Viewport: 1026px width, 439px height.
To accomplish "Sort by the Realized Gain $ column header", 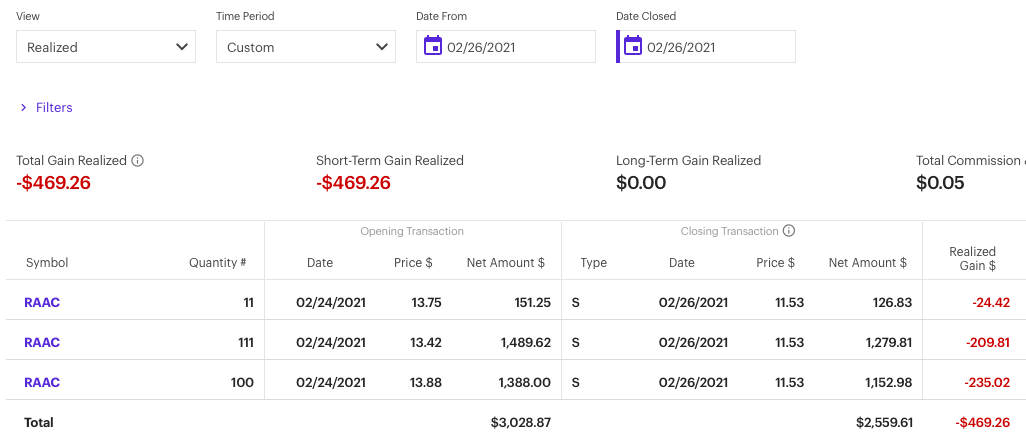I will coord(972,259).
